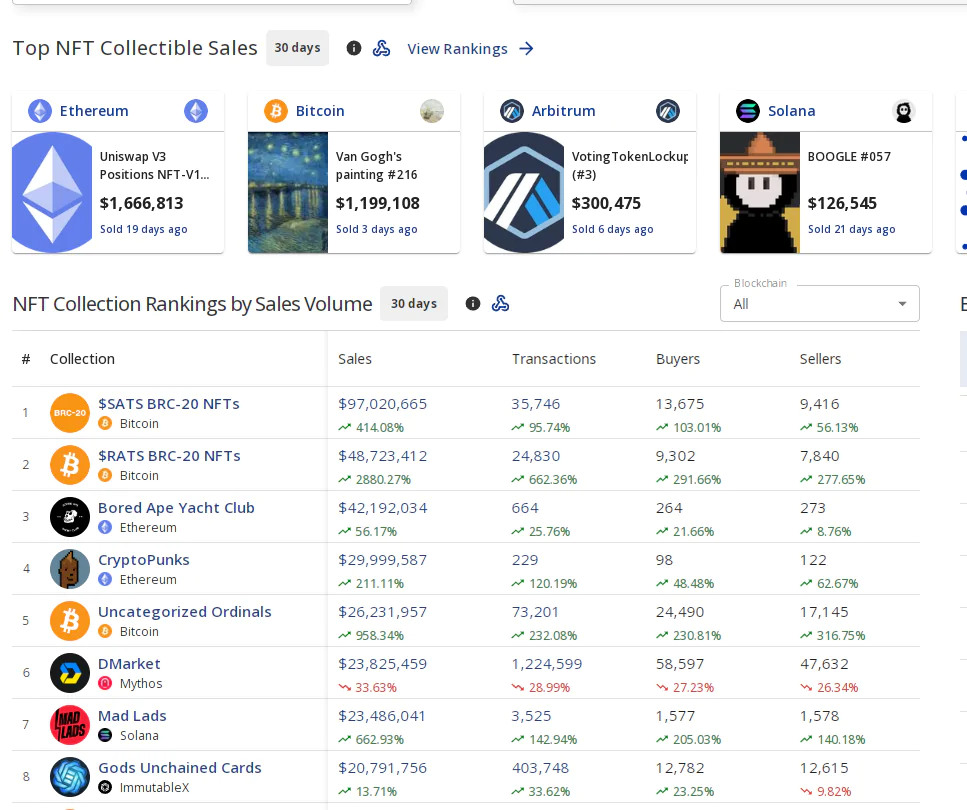967x810 pixels.
Task: Click BOOGLE #057 title text
Action: [849, 157]
